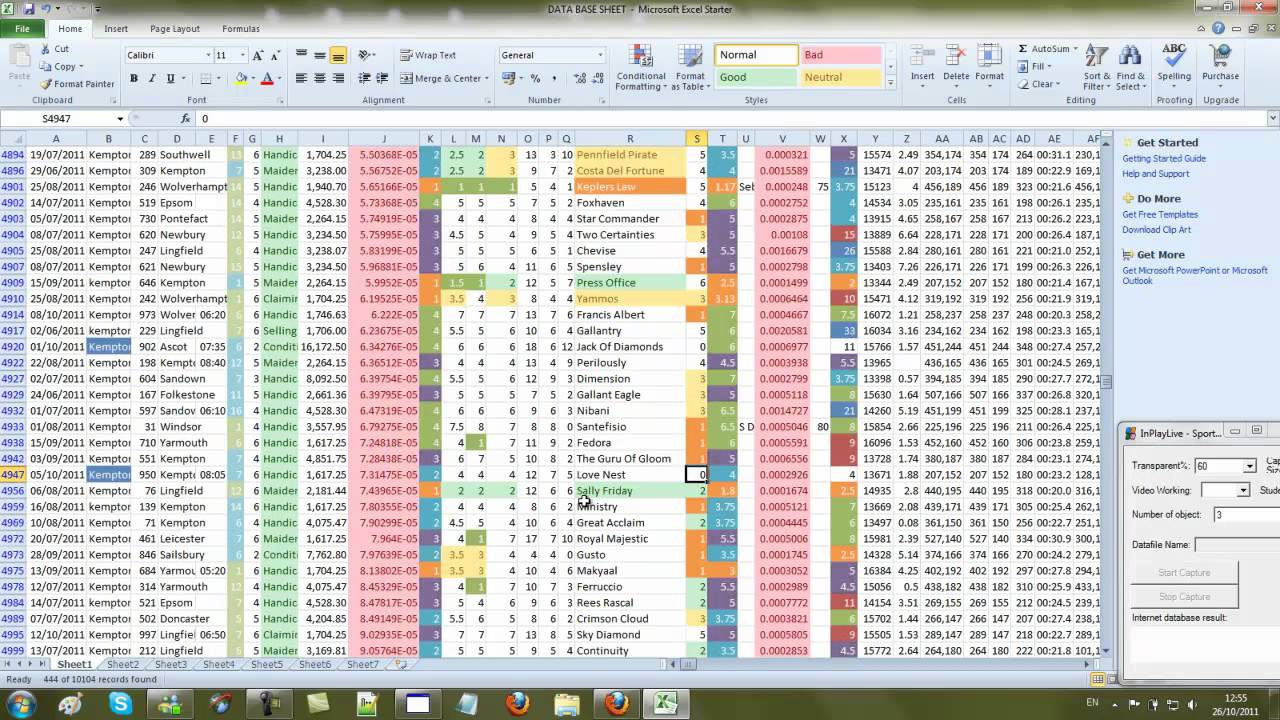The width and height of the screenshot is (1280, 720).
Task: Toggle Bottom Align alignment
Action: (x=338, y=56)
